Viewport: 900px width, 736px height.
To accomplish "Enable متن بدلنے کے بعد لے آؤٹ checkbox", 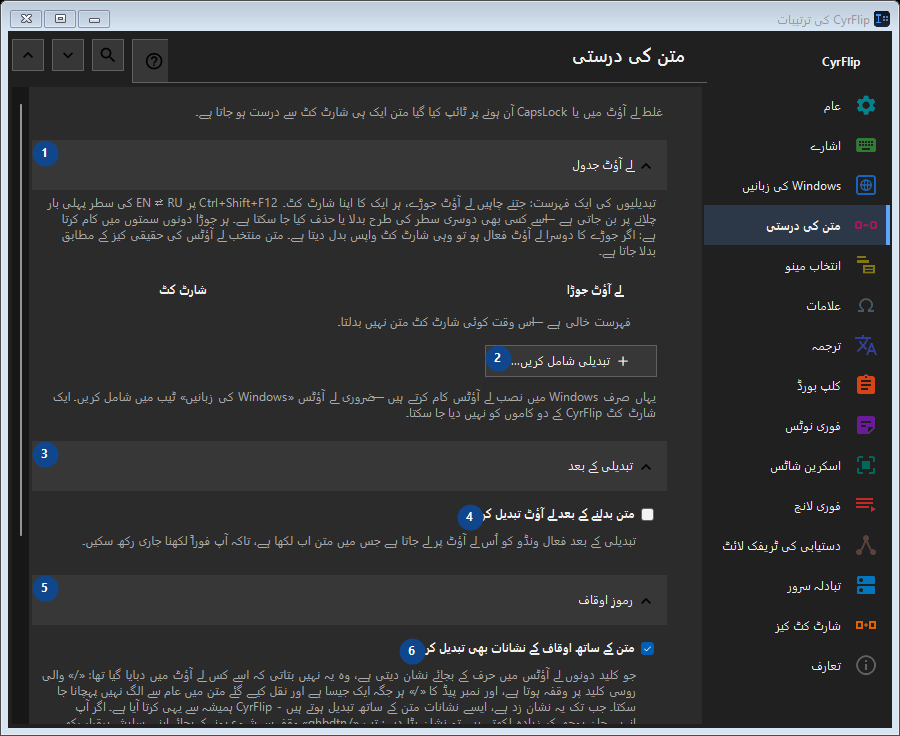I will click(647, 514).
